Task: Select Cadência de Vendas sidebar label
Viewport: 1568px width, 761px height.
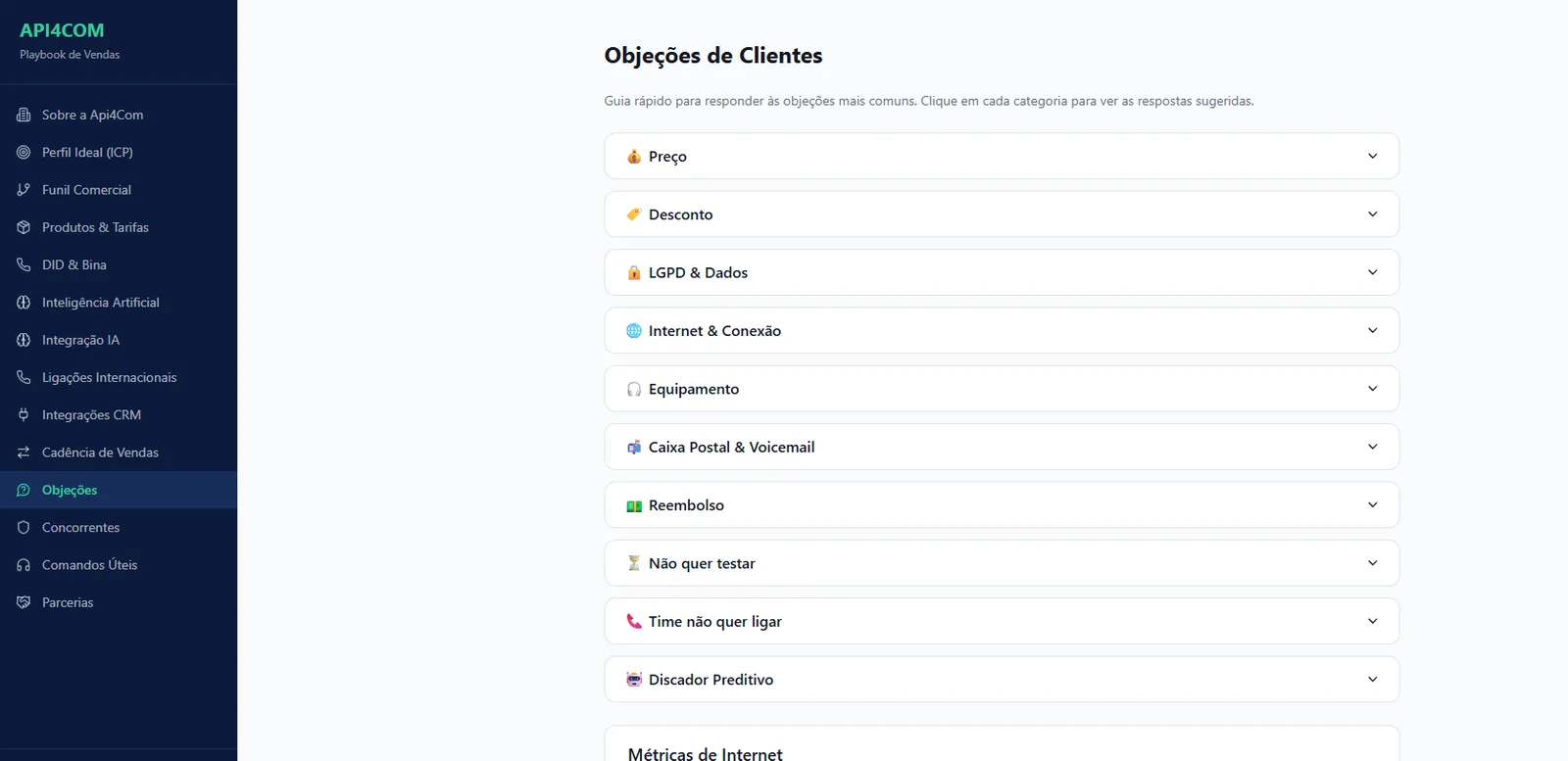Action: pyautogui.click(x=100, y=452)
